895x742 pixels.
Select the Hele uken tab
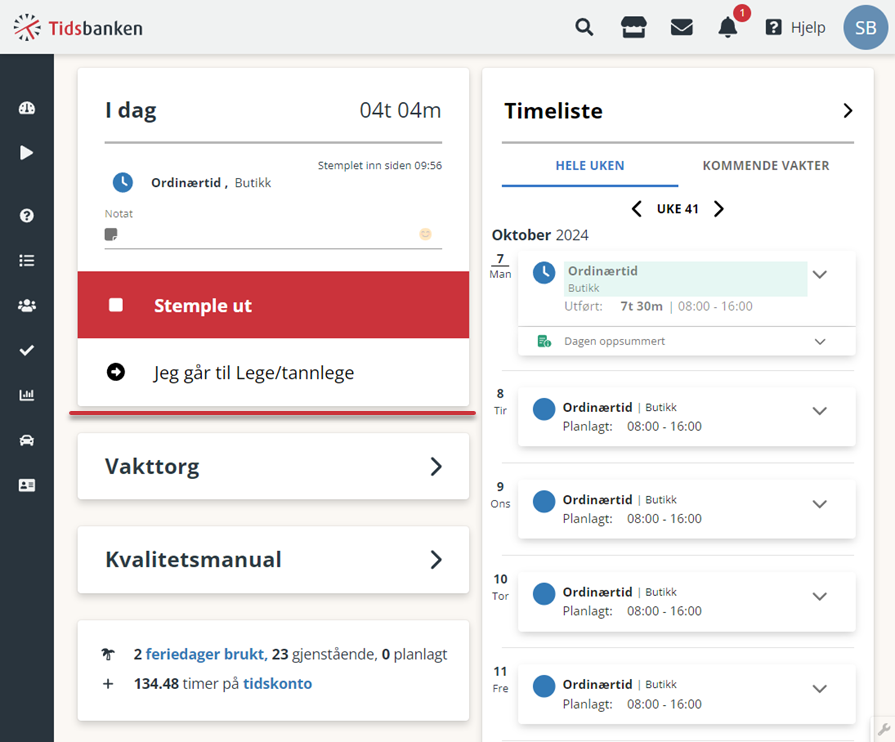pos(590,166)
